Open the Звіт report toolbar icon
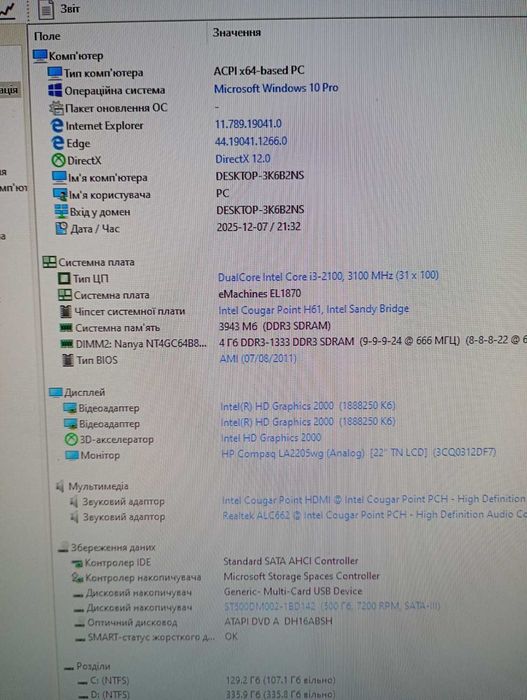Screen dimensions: 527x700 pyautogui.click(x=47, y=9)
